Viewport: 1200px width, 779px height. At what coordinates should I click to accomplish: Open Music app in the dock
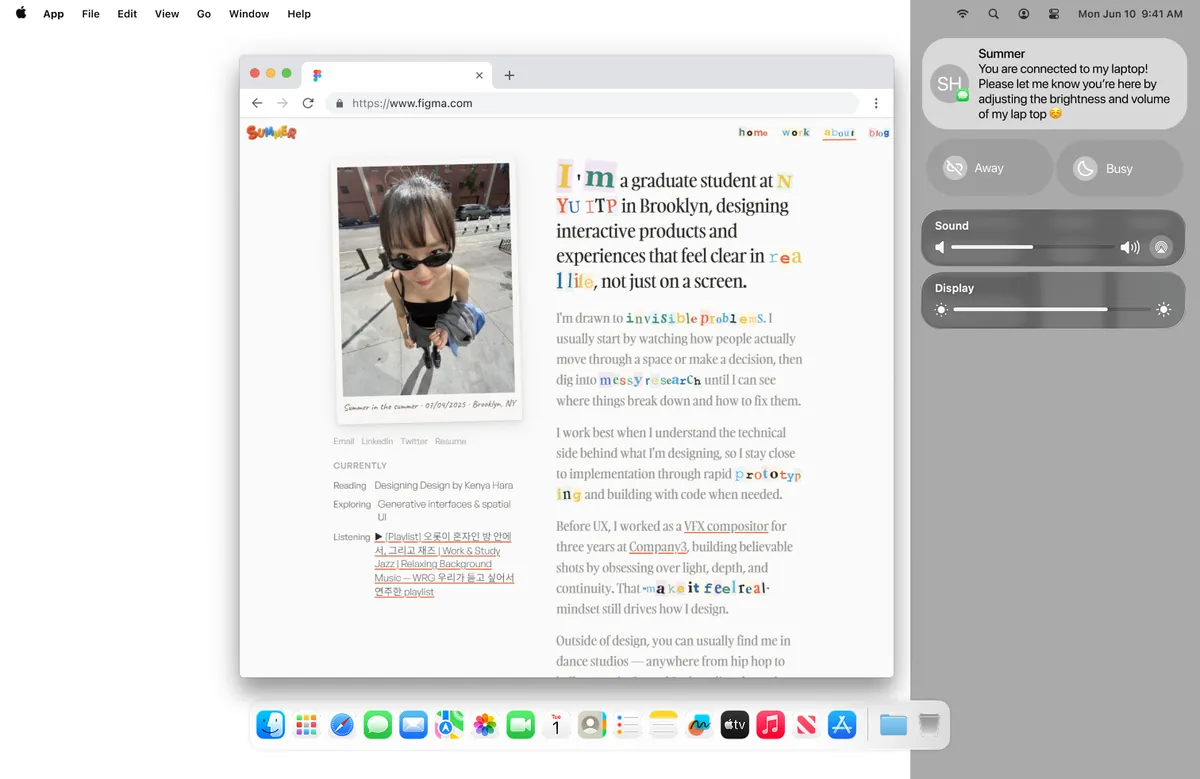click(770, 725)
